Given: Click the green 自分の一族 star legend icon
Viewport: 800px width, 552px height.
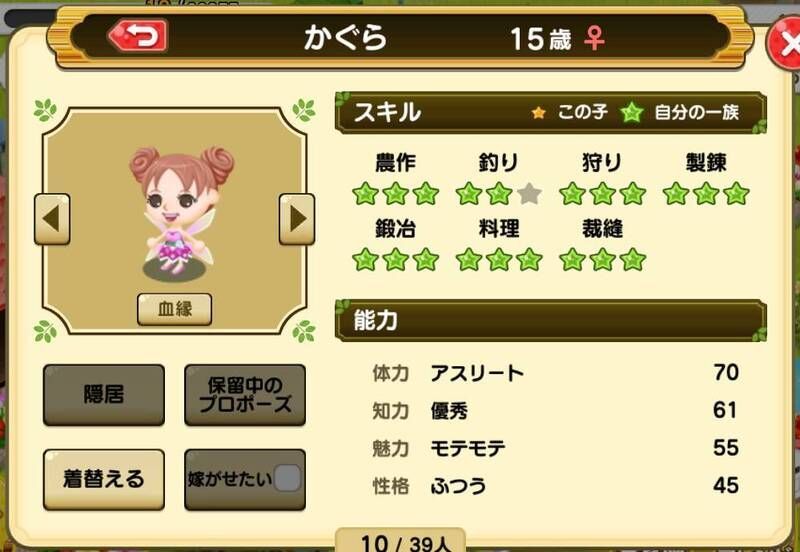Looking at the screenshot, I should coord(632,112).
